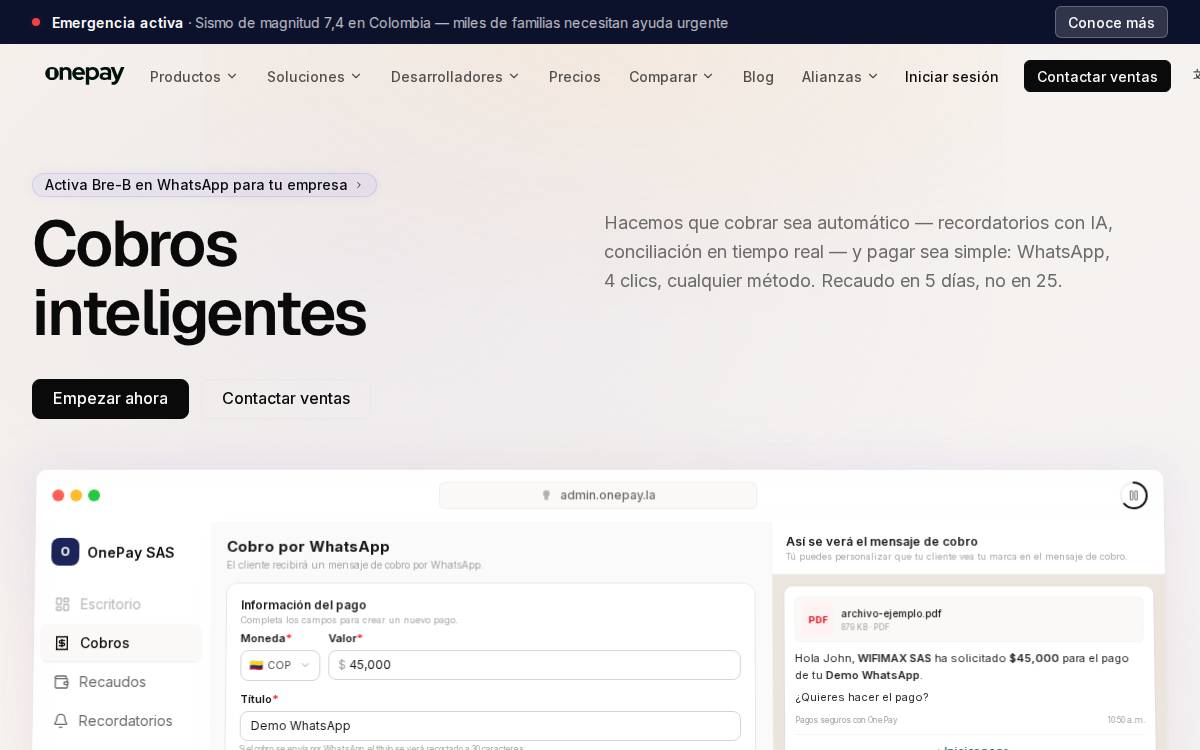Click the Emergencia activa banner text
The height and width of the screenshot is (750, 1200).
[117, 22]
